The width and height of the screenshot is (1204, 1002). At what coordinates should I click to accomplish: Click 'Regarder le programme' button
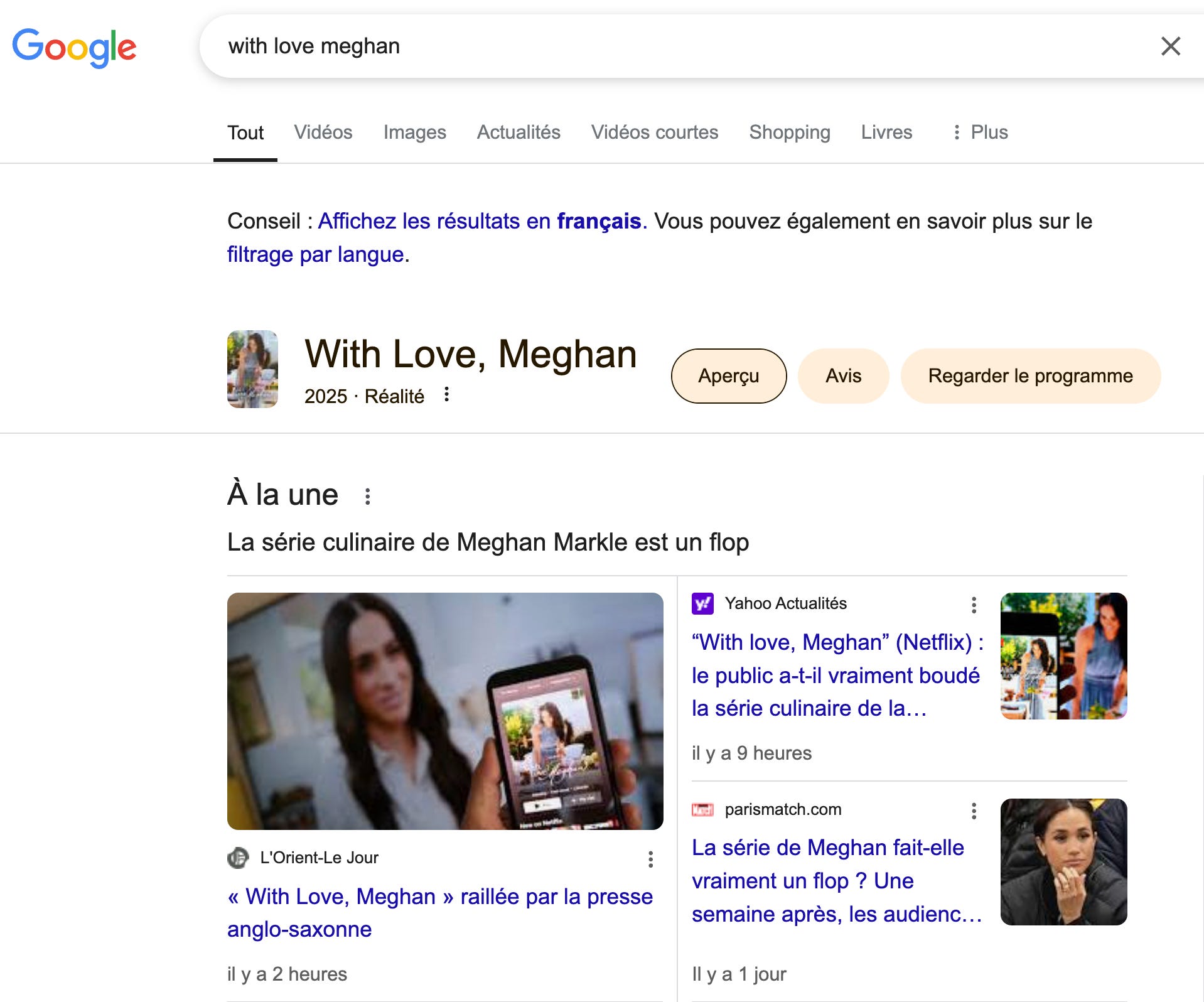click(x=1030, y=376)
